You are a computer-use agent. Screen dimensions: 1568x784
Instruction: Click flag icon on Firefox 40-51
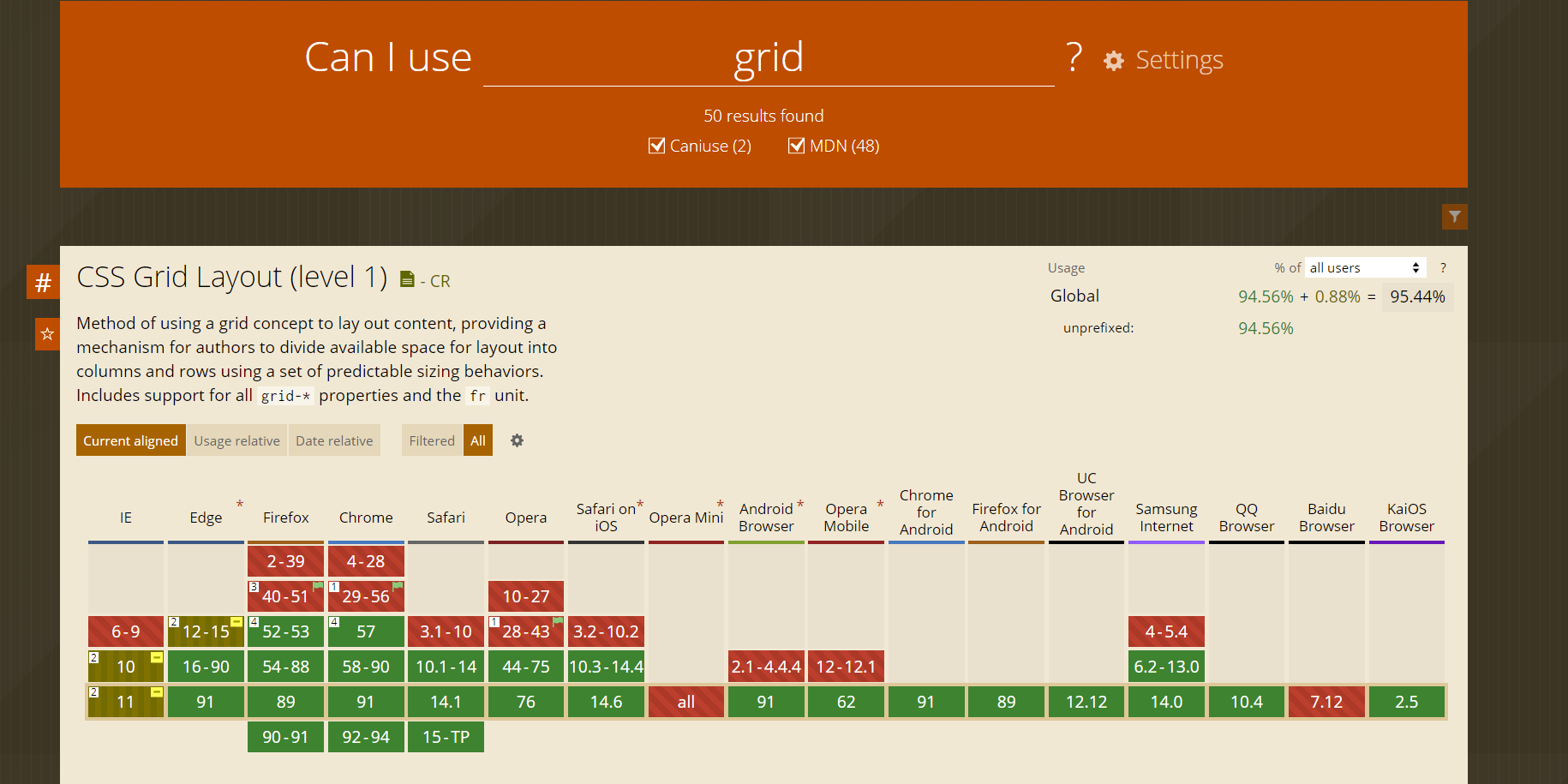coord(318,587)
